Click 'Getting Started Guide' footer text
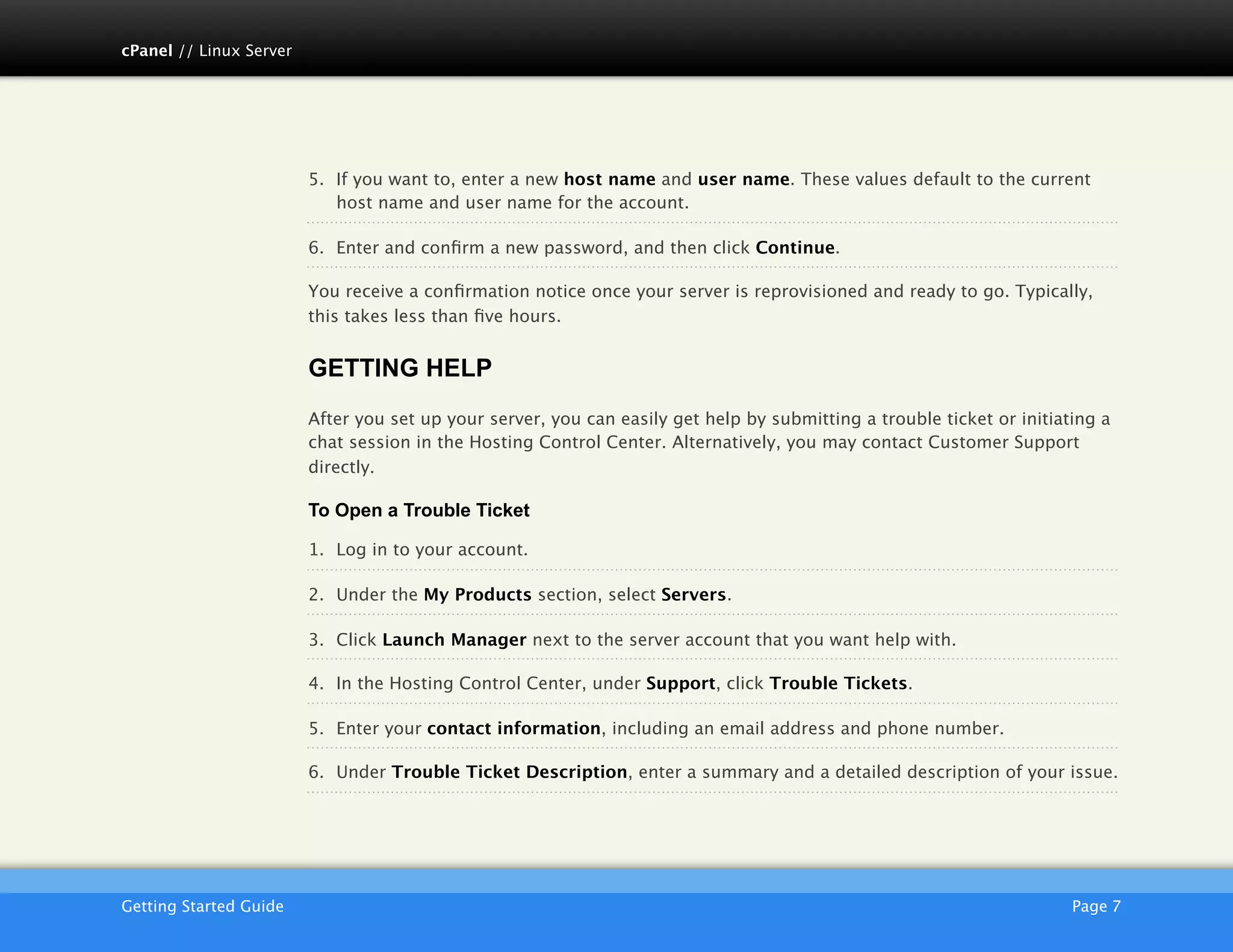 pos(202,906)
